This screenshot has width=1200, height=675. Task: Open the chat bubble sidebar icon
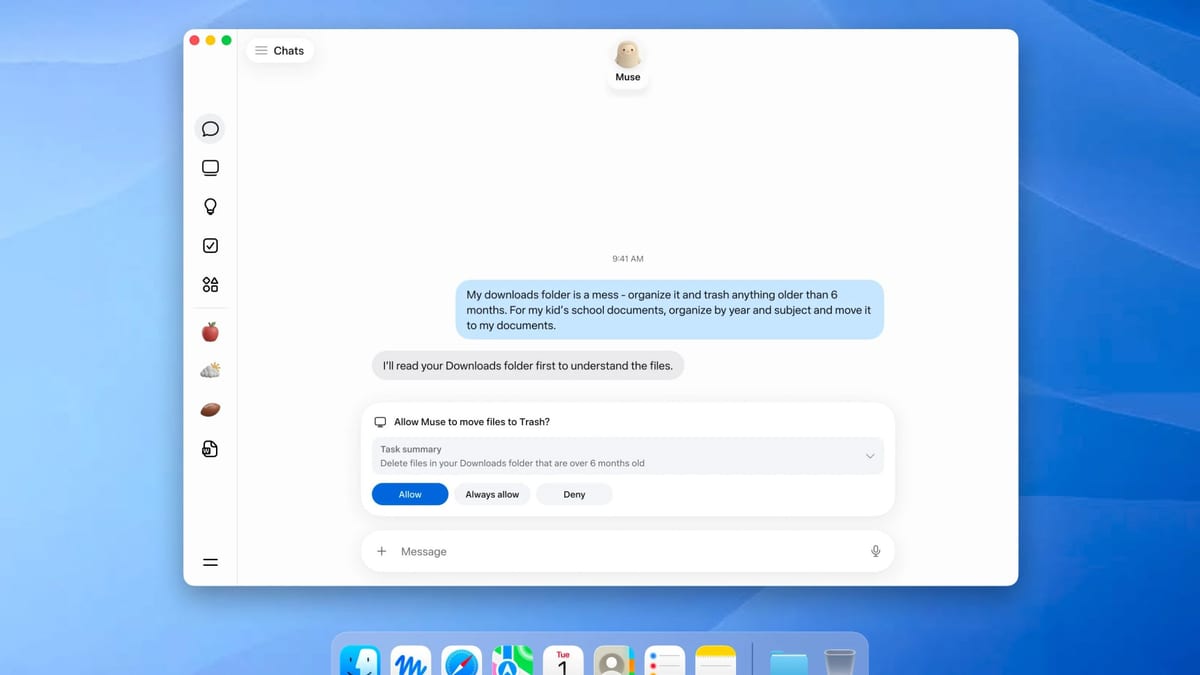210,129
